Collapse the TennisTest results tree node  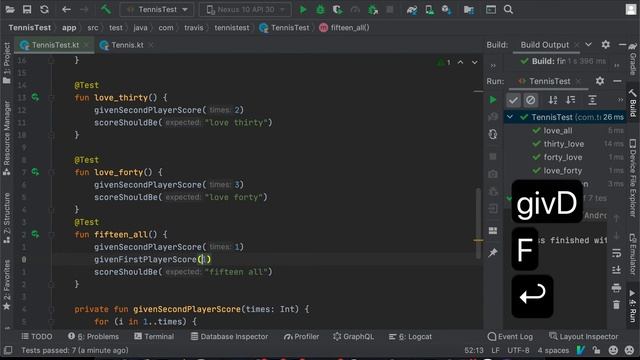pos(510,117)
